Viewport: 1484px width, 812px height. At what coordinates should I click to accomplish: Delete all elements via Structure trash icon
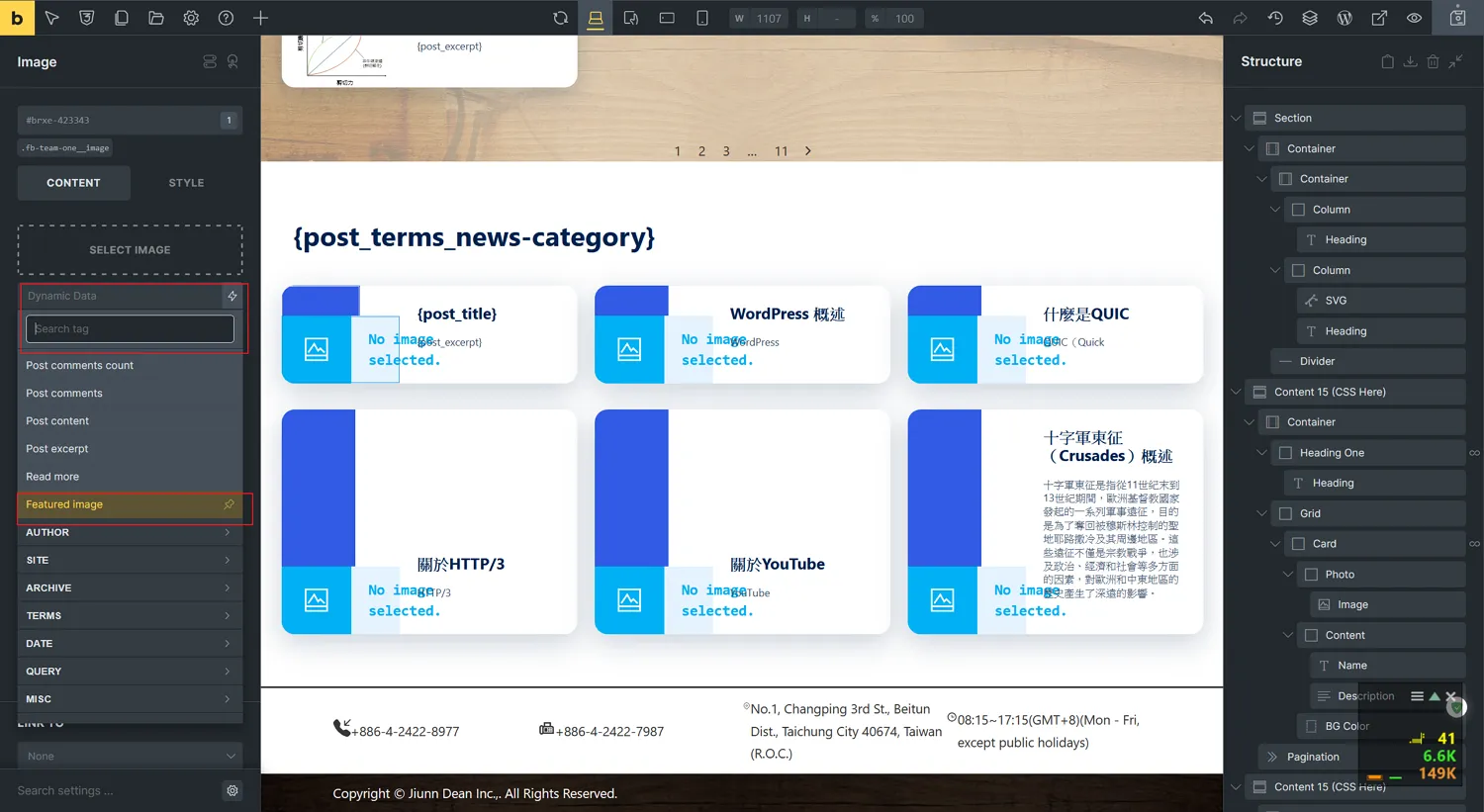(x=1433, y=61)
